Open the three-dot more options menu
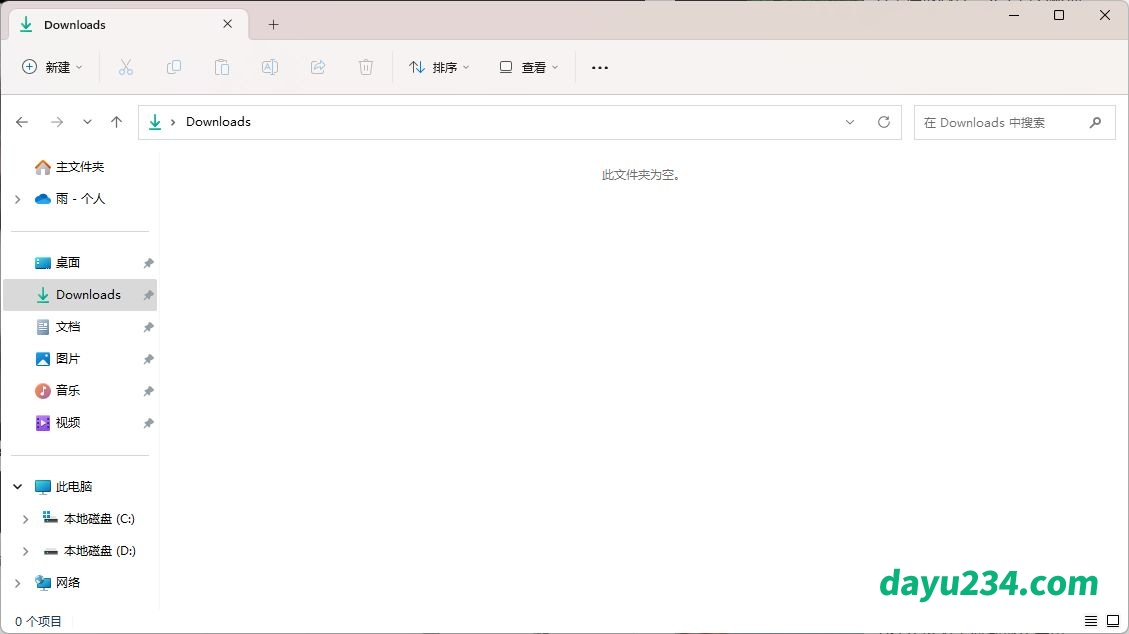This screenshot has height=634, width=1129. tap(600, 67)
